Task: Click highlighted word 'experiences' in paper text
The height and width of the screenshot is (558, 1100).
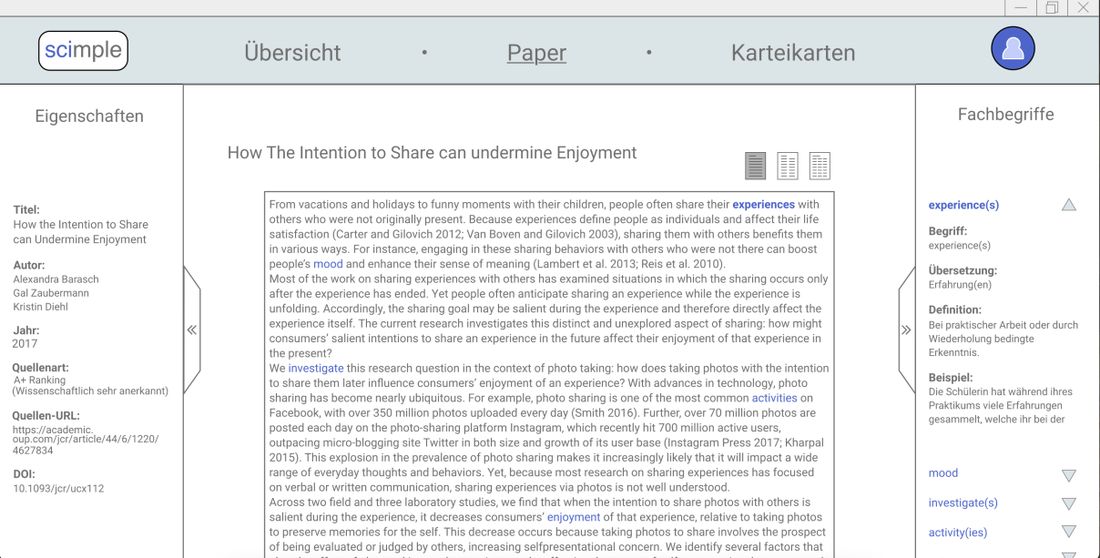Action: pos(763,204)
